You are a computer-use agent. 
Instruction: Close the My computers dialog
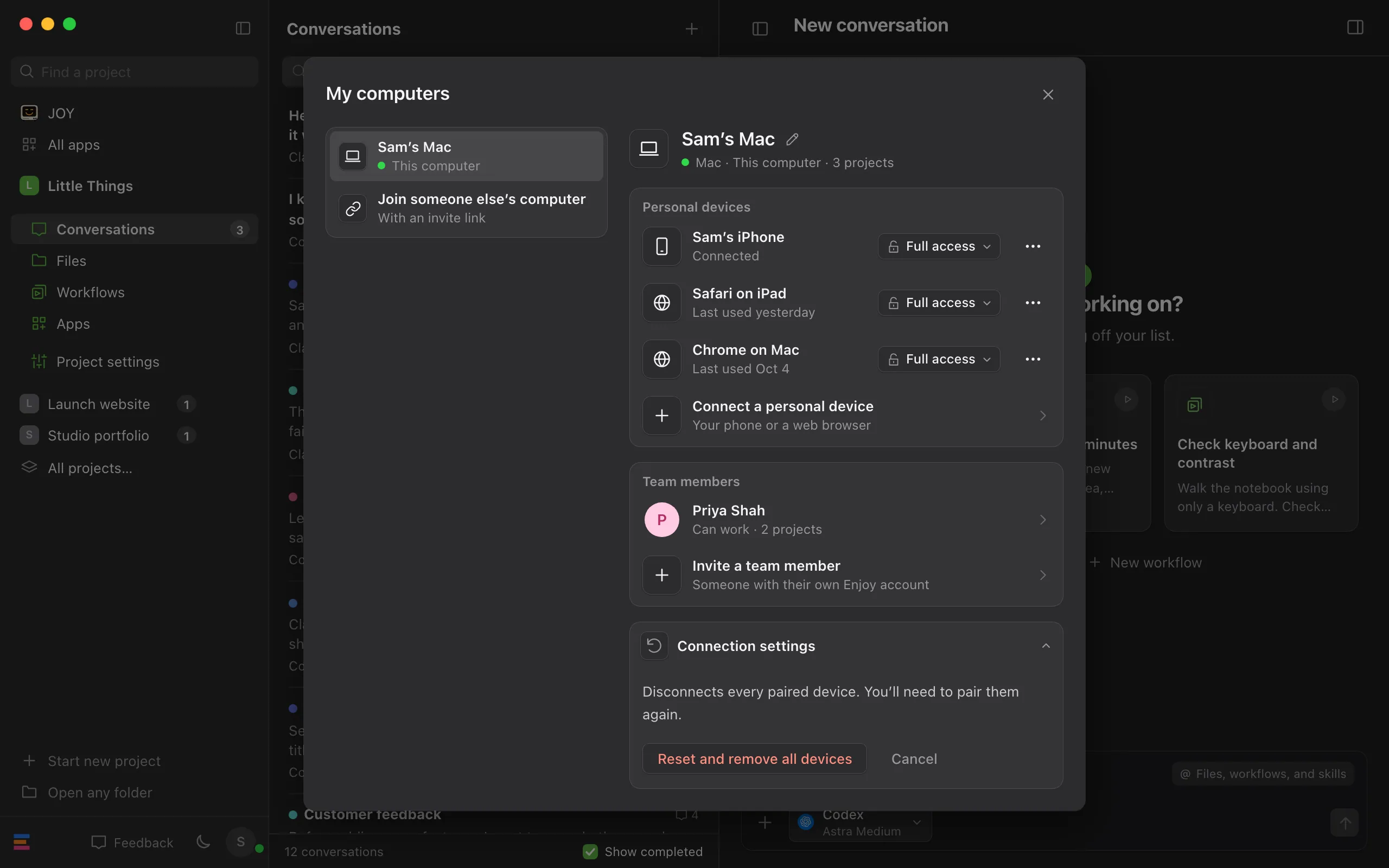coord(1048,95)
